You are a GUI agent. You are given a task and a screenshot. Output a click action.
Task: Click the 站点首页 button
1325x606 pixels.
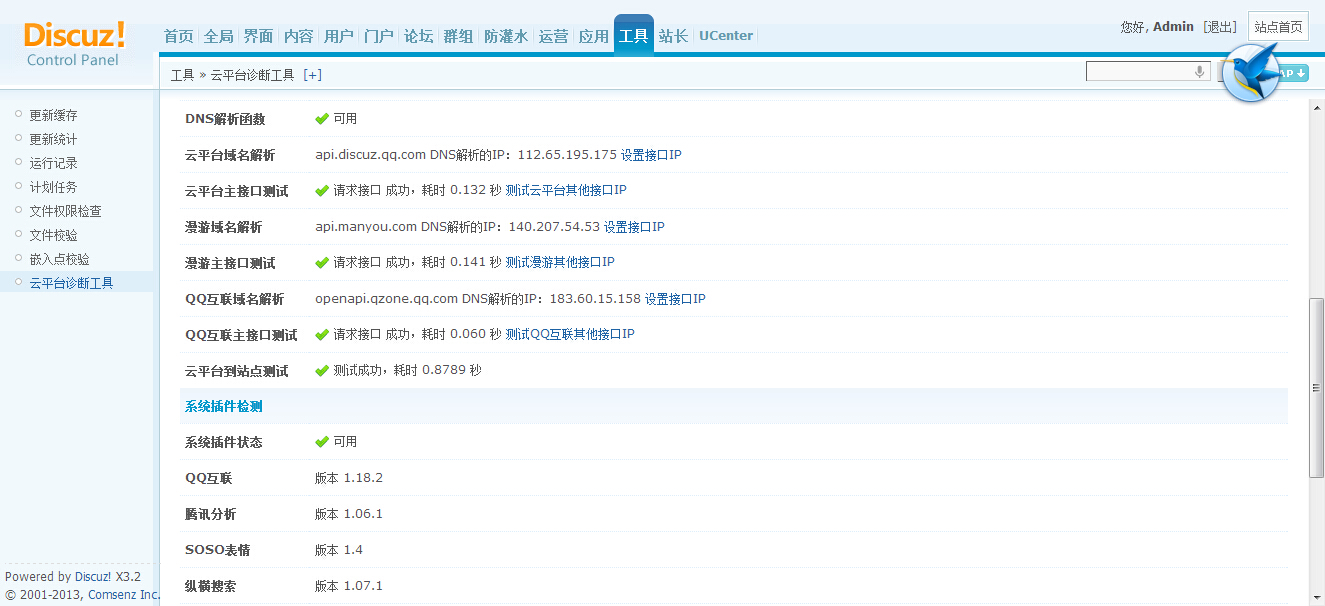(1278, 27)
